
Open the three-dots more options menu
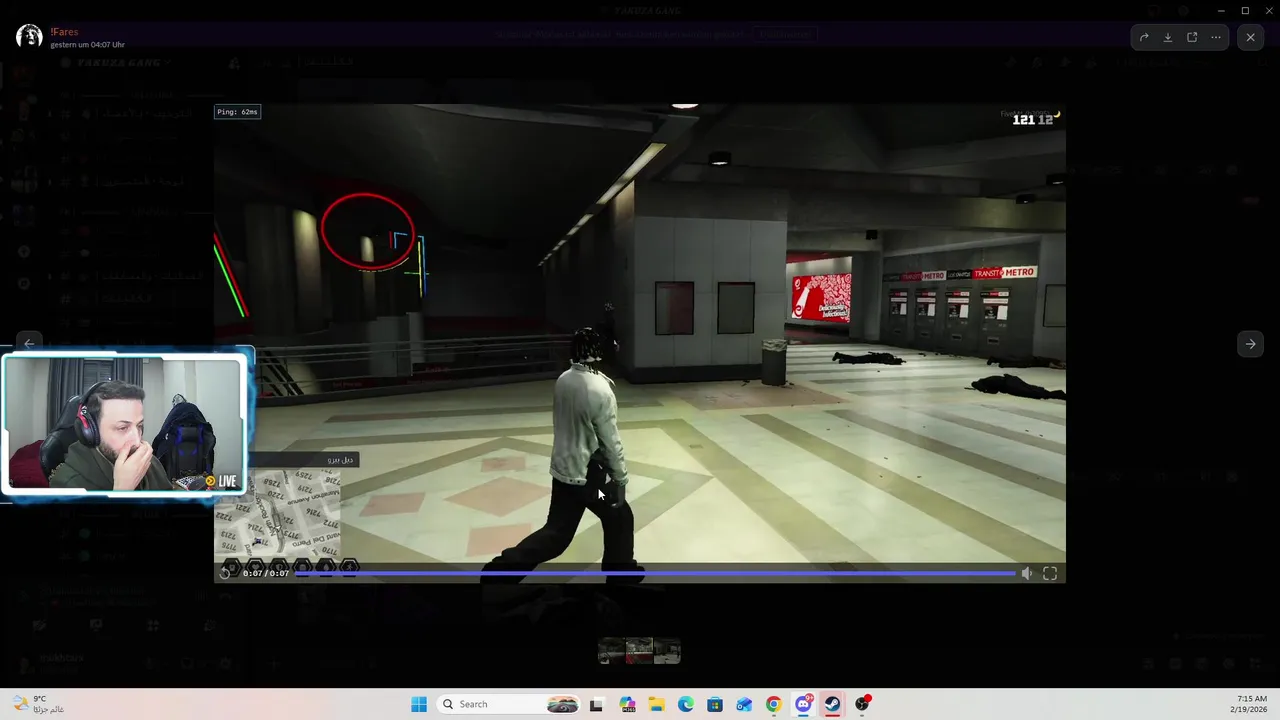(1216, 37)
